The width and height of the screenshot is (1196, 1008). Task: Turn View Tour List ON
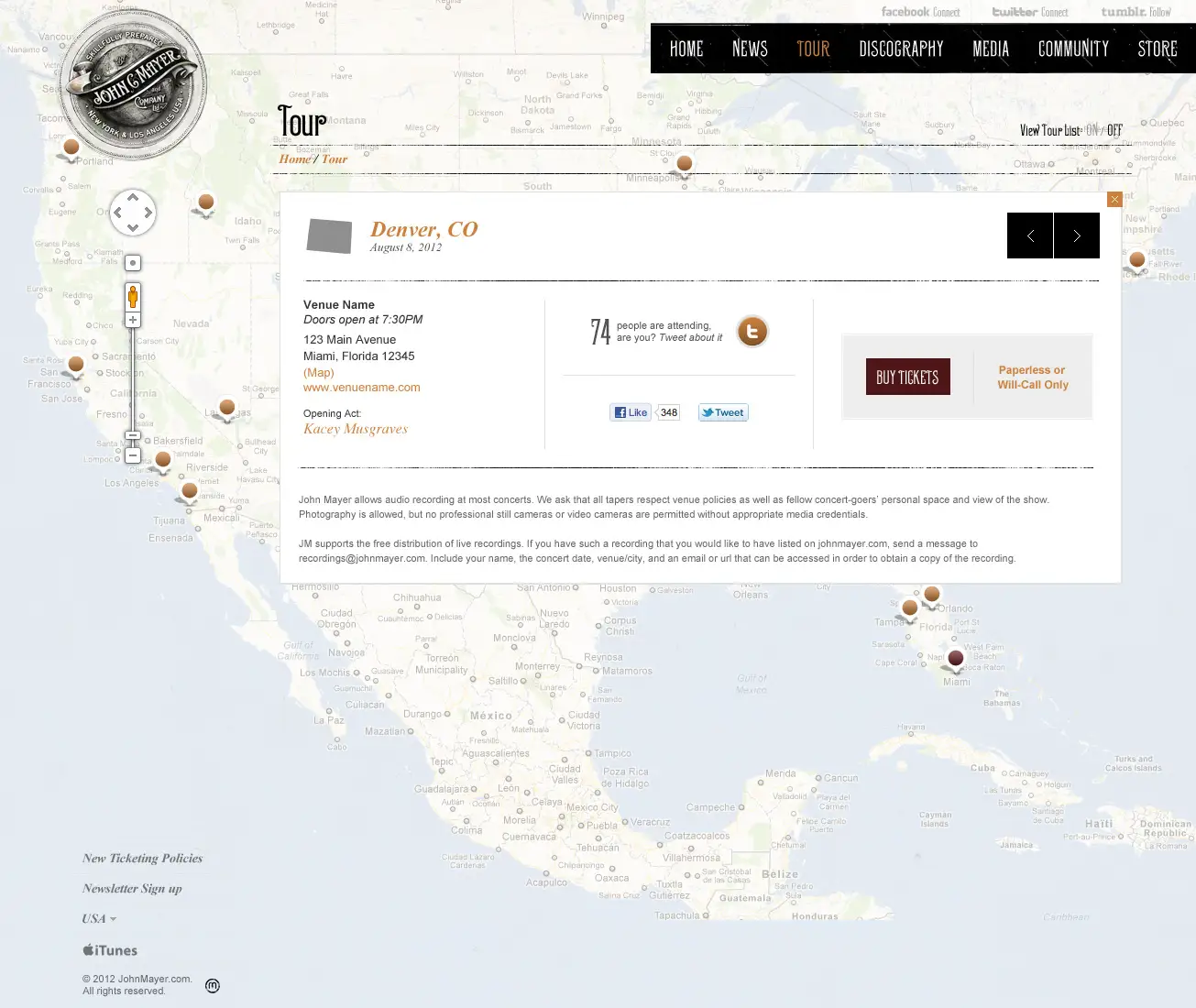pos(1092,131)
